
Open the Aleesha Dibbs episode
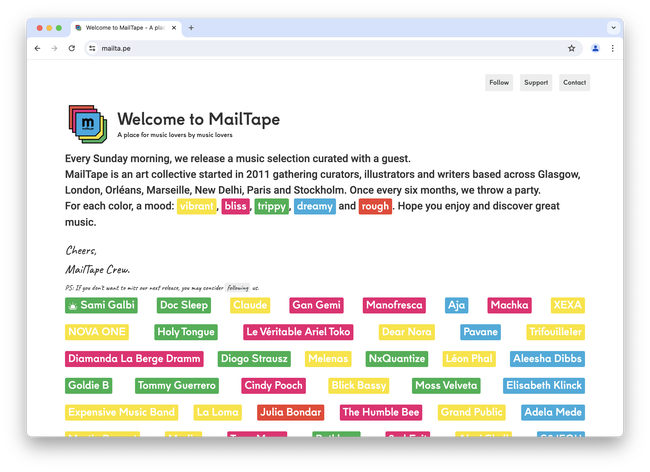[x=547, y=359]
